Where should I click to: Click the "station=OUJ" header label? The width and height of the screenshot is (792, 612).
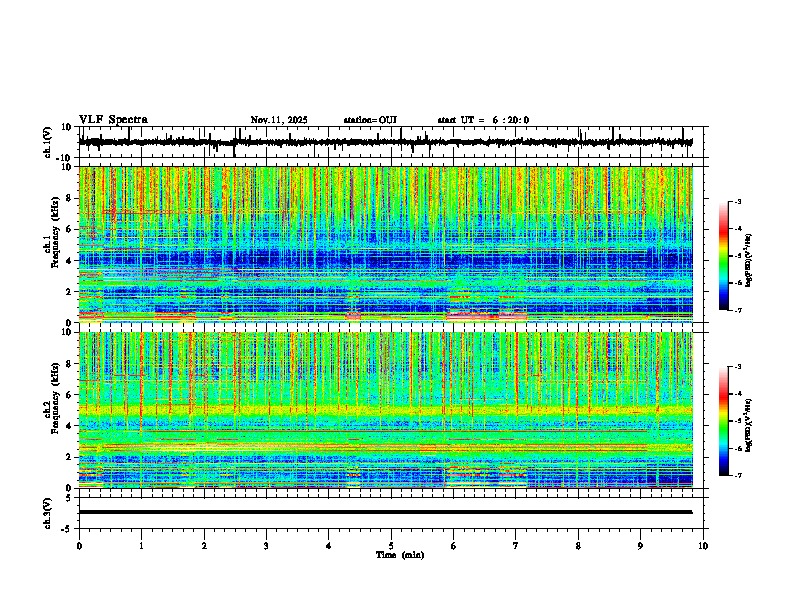coord(370,120)
